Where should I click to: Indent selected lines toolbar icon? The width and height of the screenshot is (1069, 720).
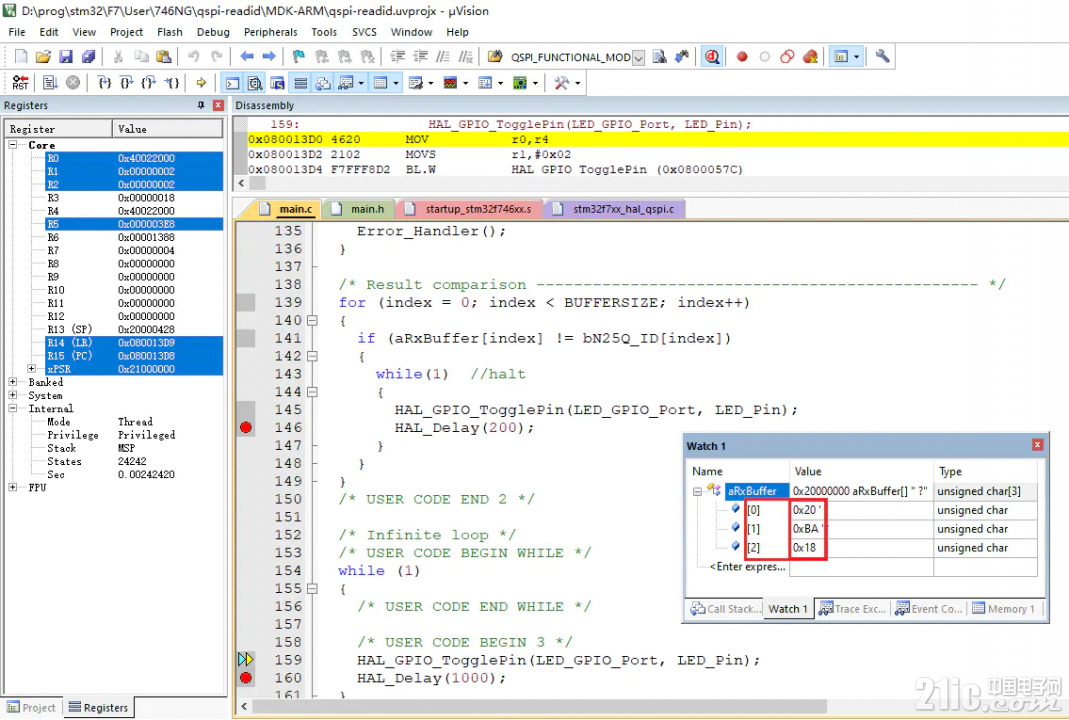[397, 57]
